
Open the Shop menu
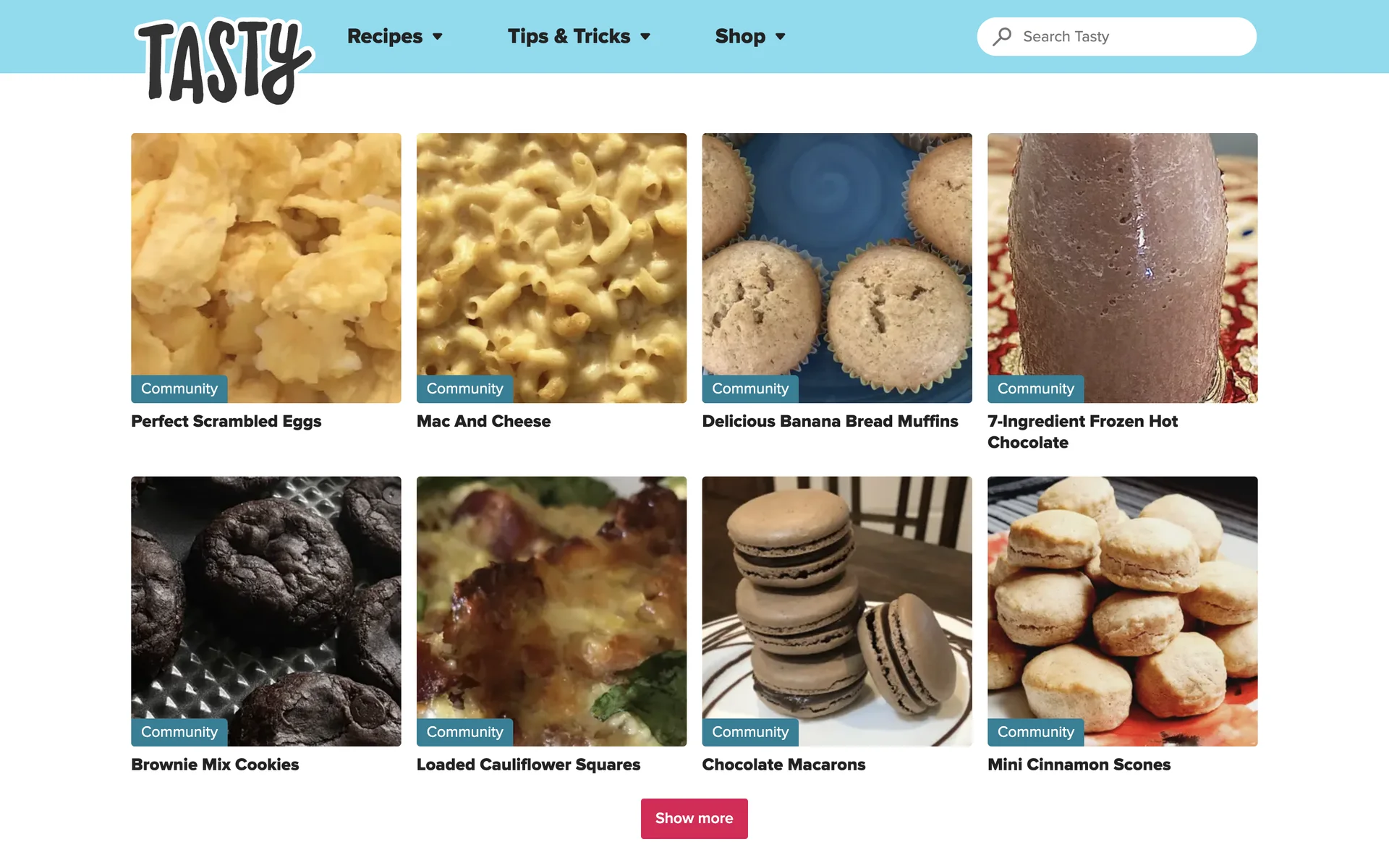tap(740, 36)
